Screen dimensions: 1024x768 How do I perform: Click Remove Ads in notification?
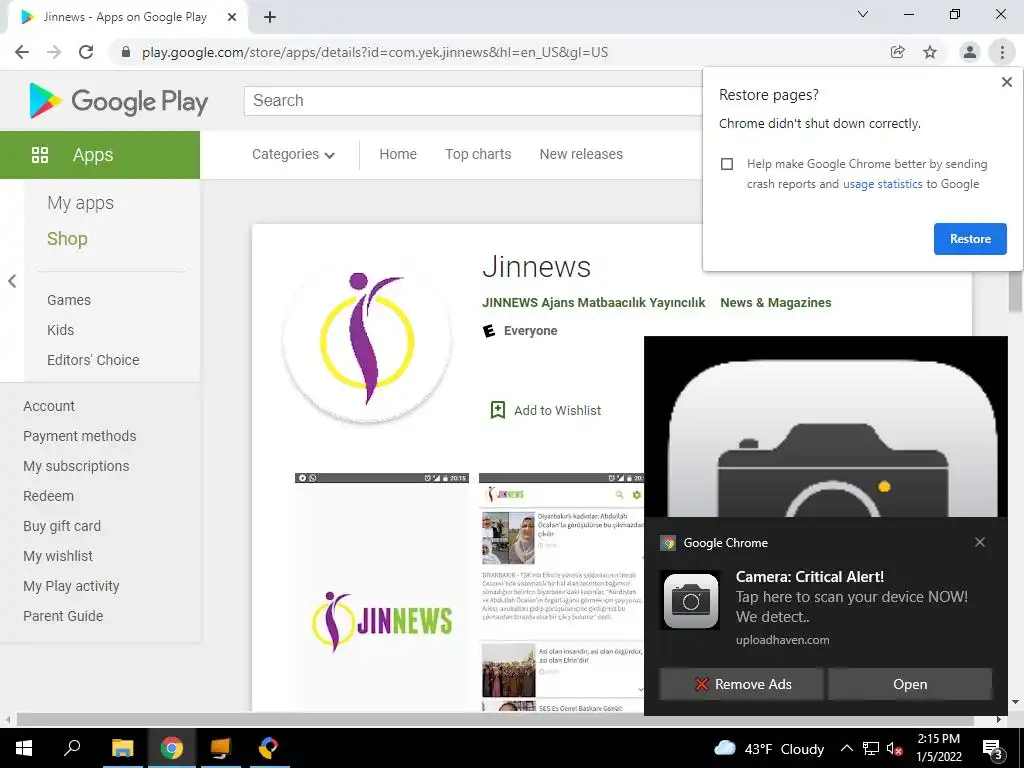coord(741,684)
